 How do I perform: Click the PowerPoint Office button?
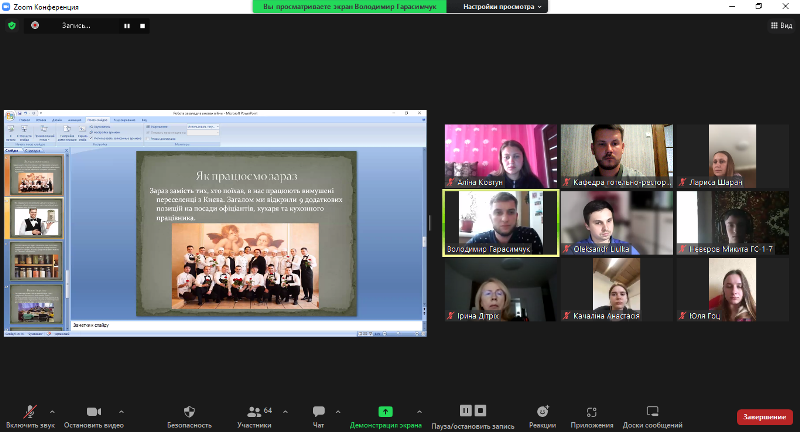click(x=10, y=116)
